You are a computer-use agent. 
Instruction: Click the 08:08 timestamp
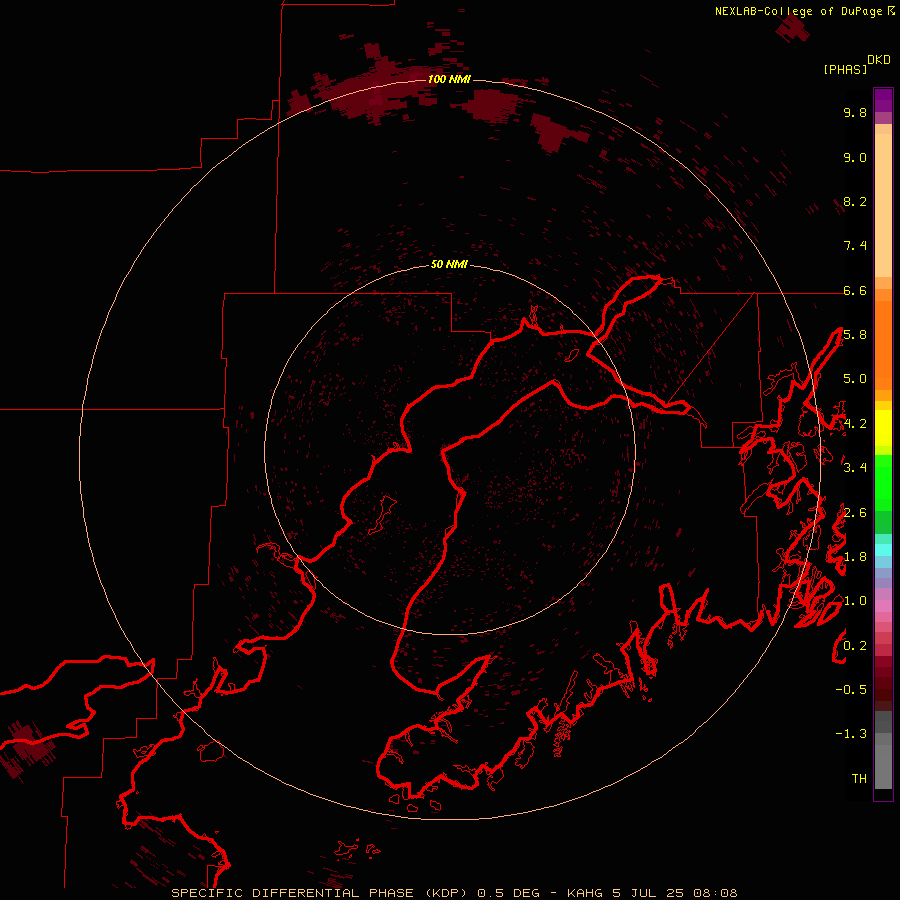click(715, 893)
